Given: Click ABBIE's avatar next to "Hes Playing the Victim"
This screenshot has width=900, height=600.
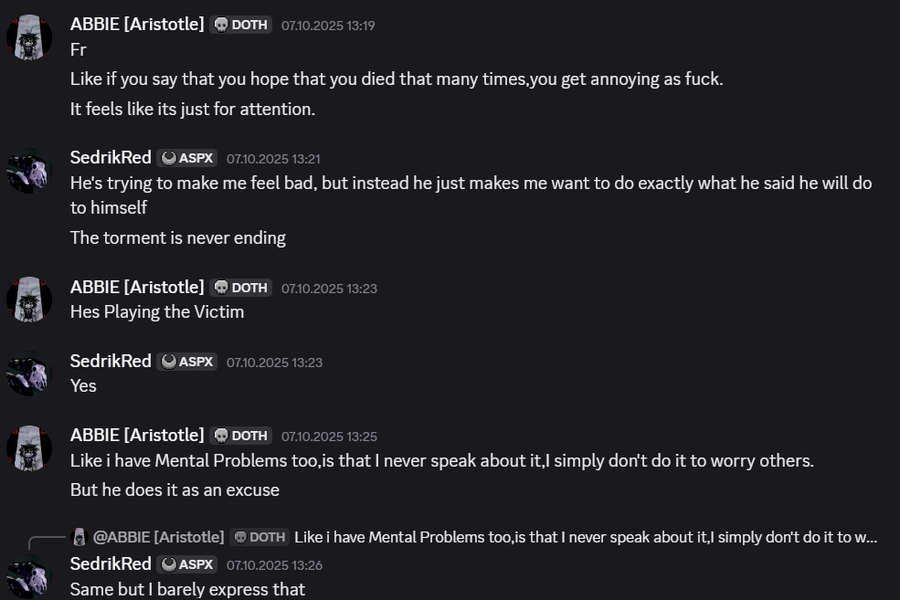Looking at the screenshot, I should pyautogui.click(x=29, y=300).
